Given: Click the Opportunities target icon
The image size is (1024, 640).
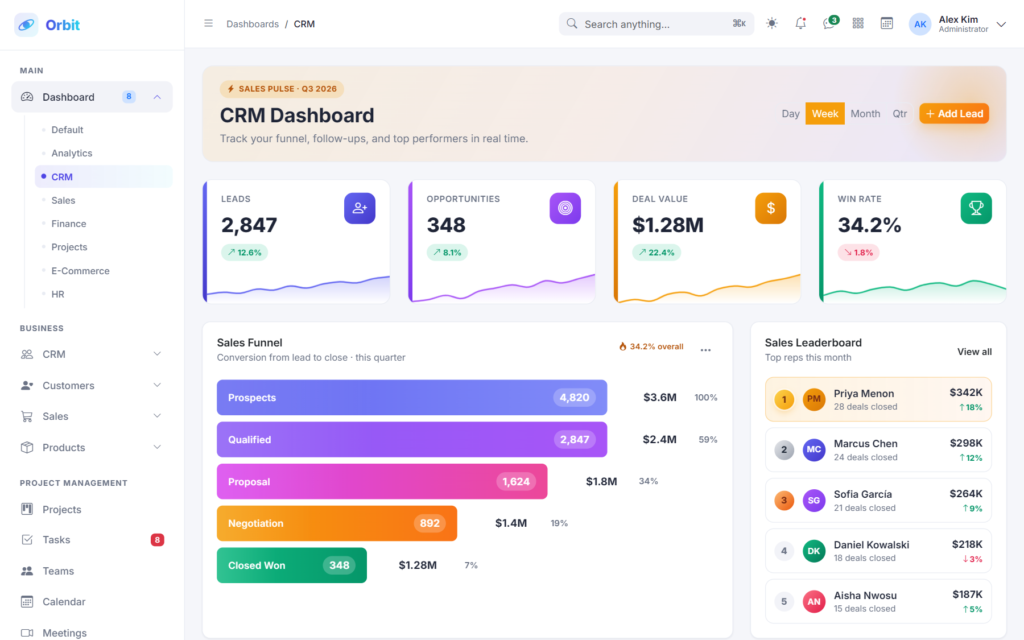Looking at the screenshot, I should tap(566, 208).
